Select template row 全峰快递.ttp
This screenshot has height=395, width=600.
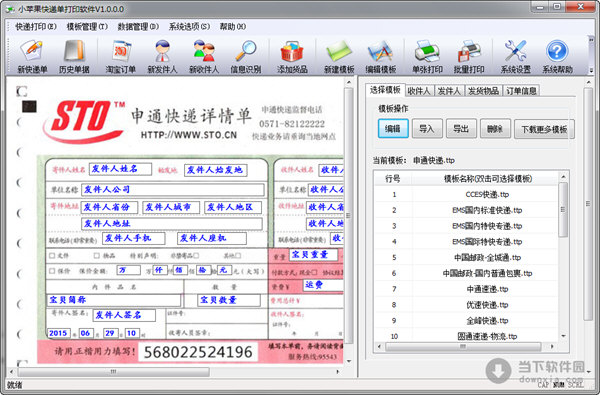[x=466, y=320]
